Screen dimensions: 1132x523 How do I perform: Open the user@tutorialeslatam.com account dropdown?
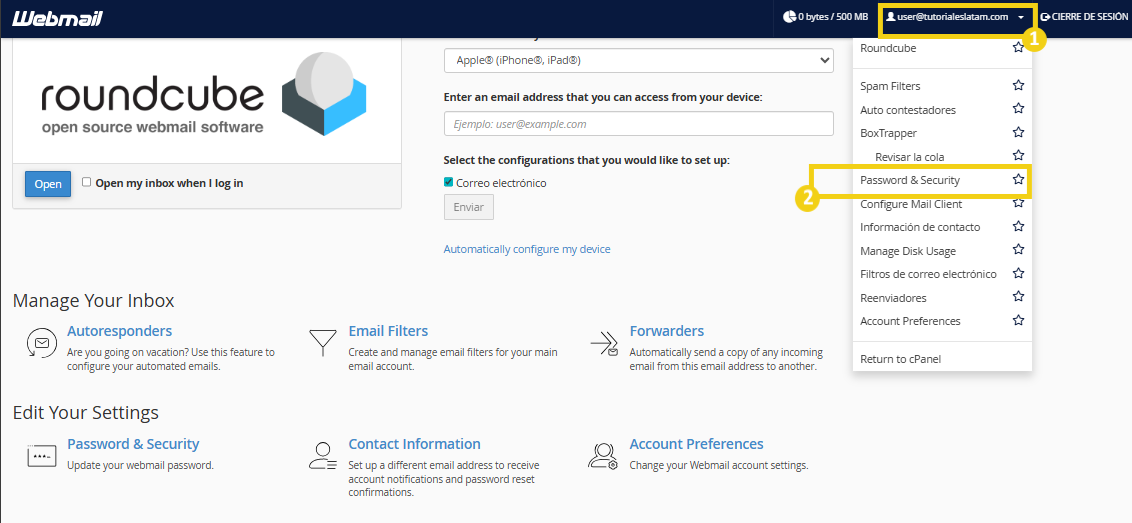tap(956, 17)
